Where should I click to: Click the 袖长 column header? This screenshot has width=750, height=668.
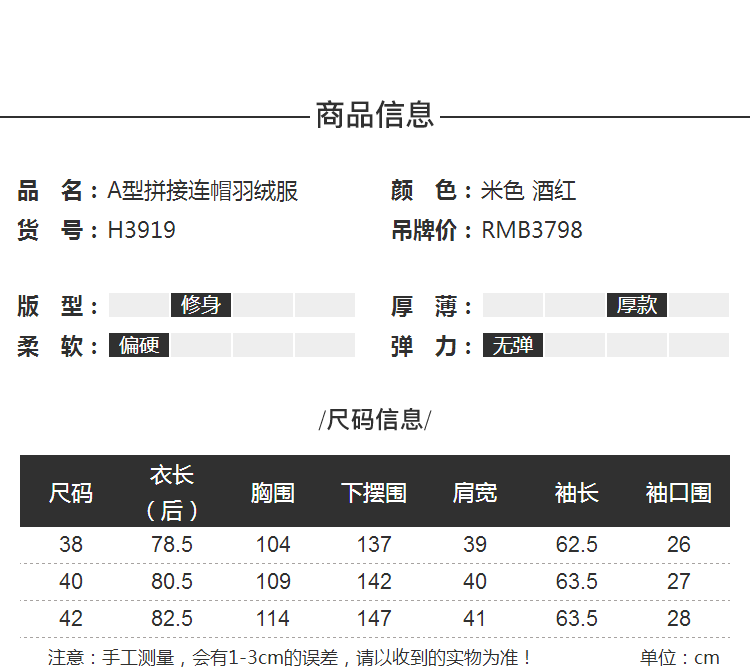[576, 493]
